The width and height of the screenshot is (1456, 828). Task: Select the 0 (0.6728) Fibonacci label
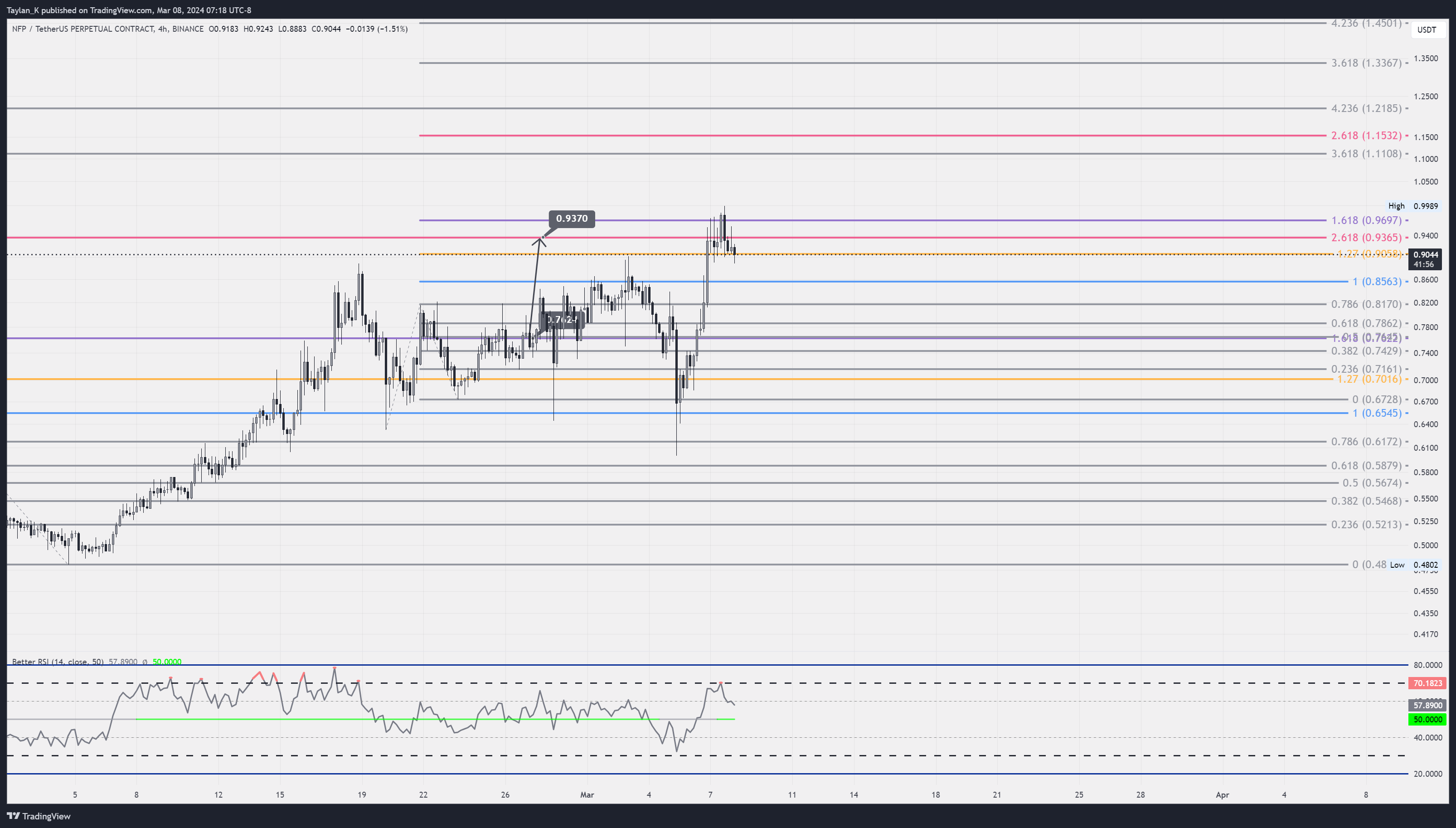[1377, 399]
